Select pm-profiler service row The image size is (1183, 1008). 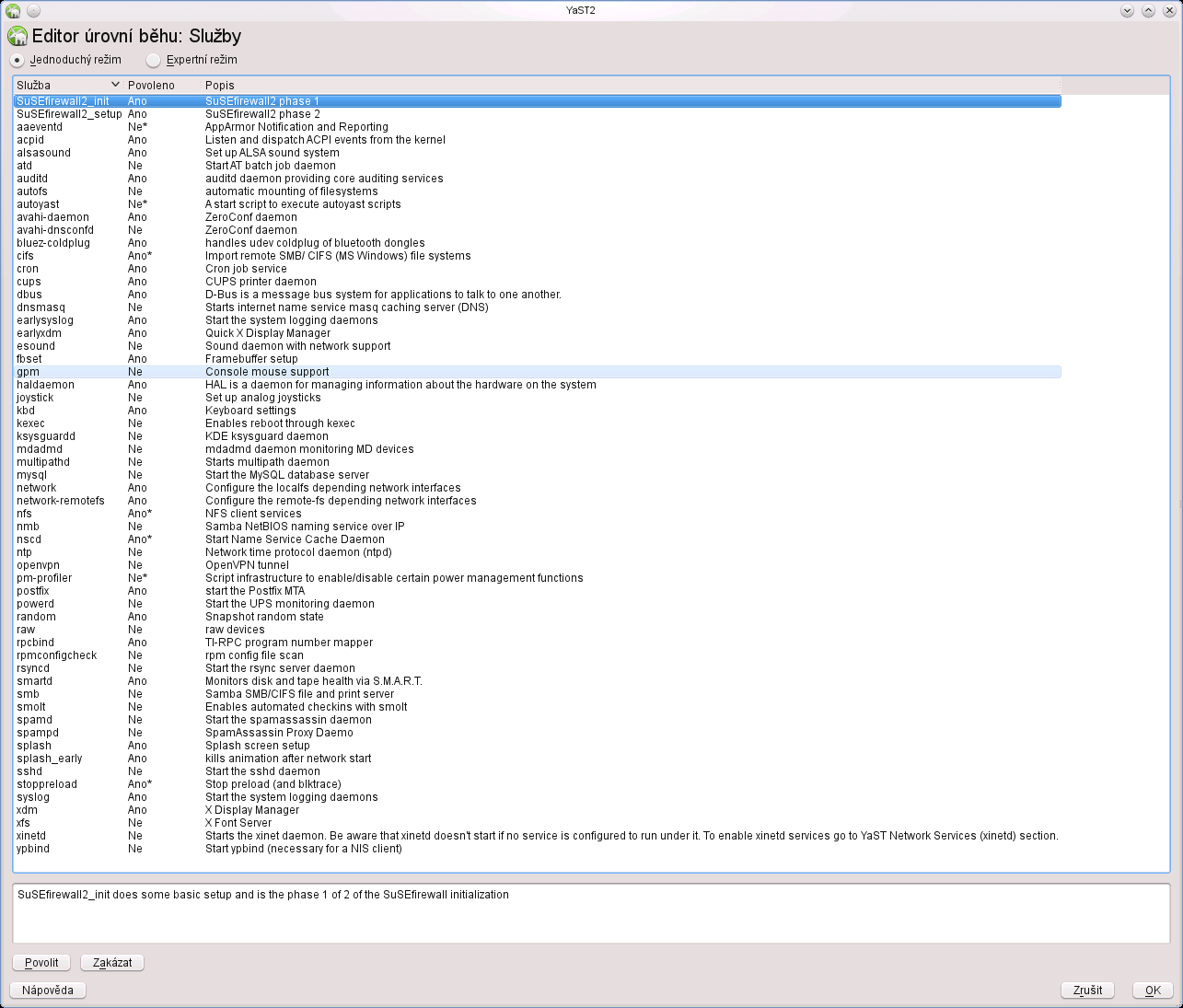pyautogui.click(x=538, y=578)
